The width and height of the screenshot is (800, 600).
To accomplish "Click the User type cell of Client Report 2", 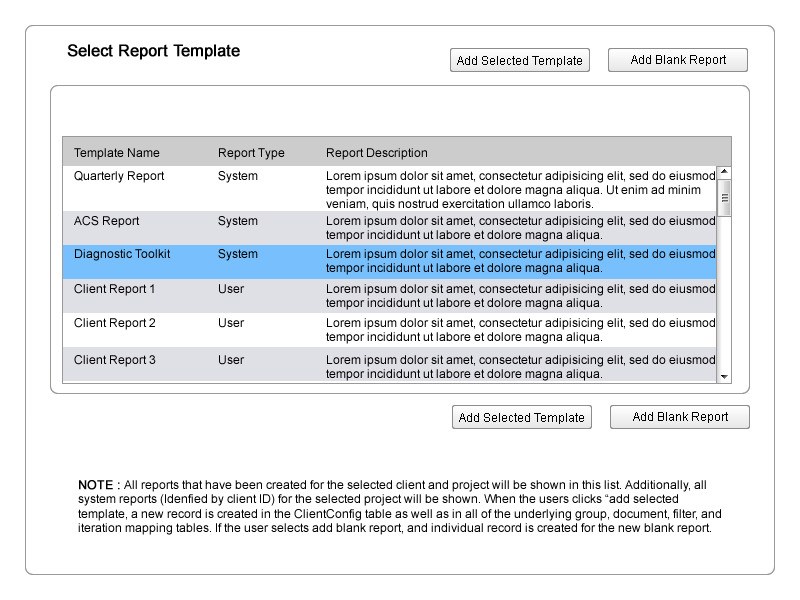I will tap(231, 323).
